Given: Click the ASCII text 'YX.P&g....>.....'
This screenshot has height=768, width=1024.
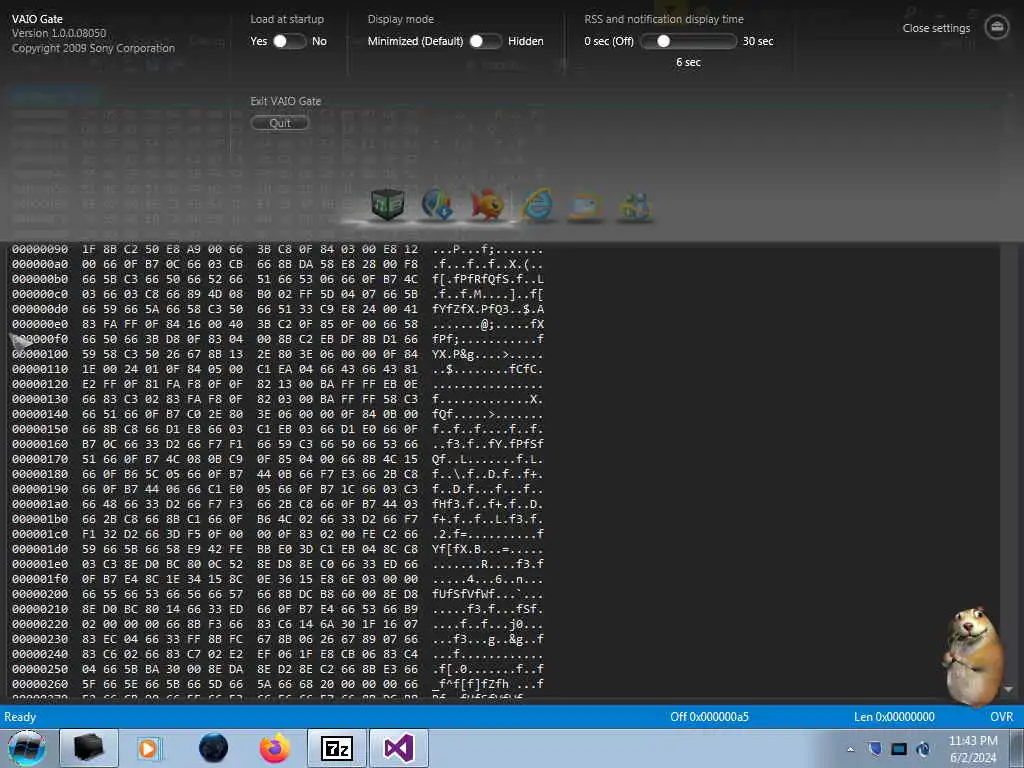Looking at the screenshot, I should click(488, 354).
